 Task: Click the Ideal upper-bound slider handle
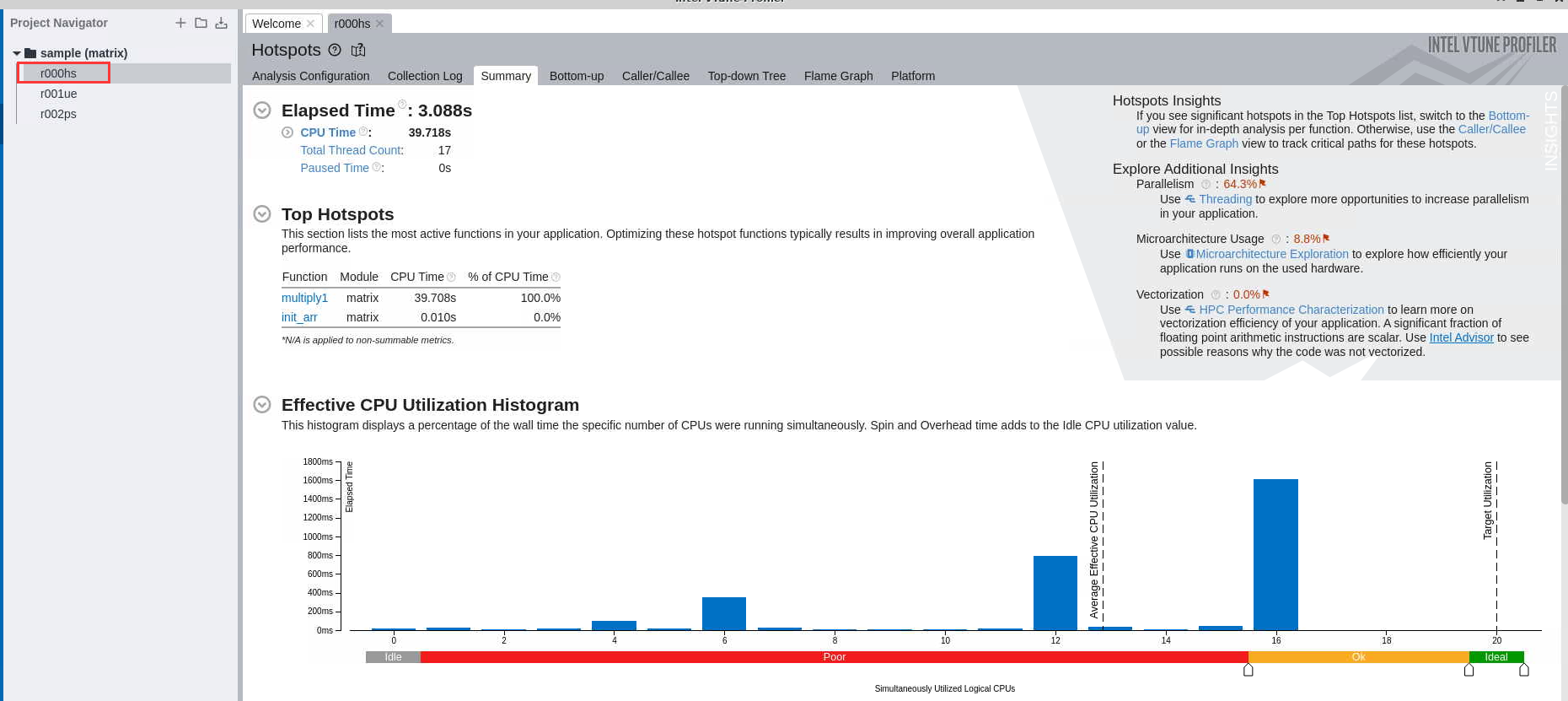pyautogui.click(x=1524, y=670)
